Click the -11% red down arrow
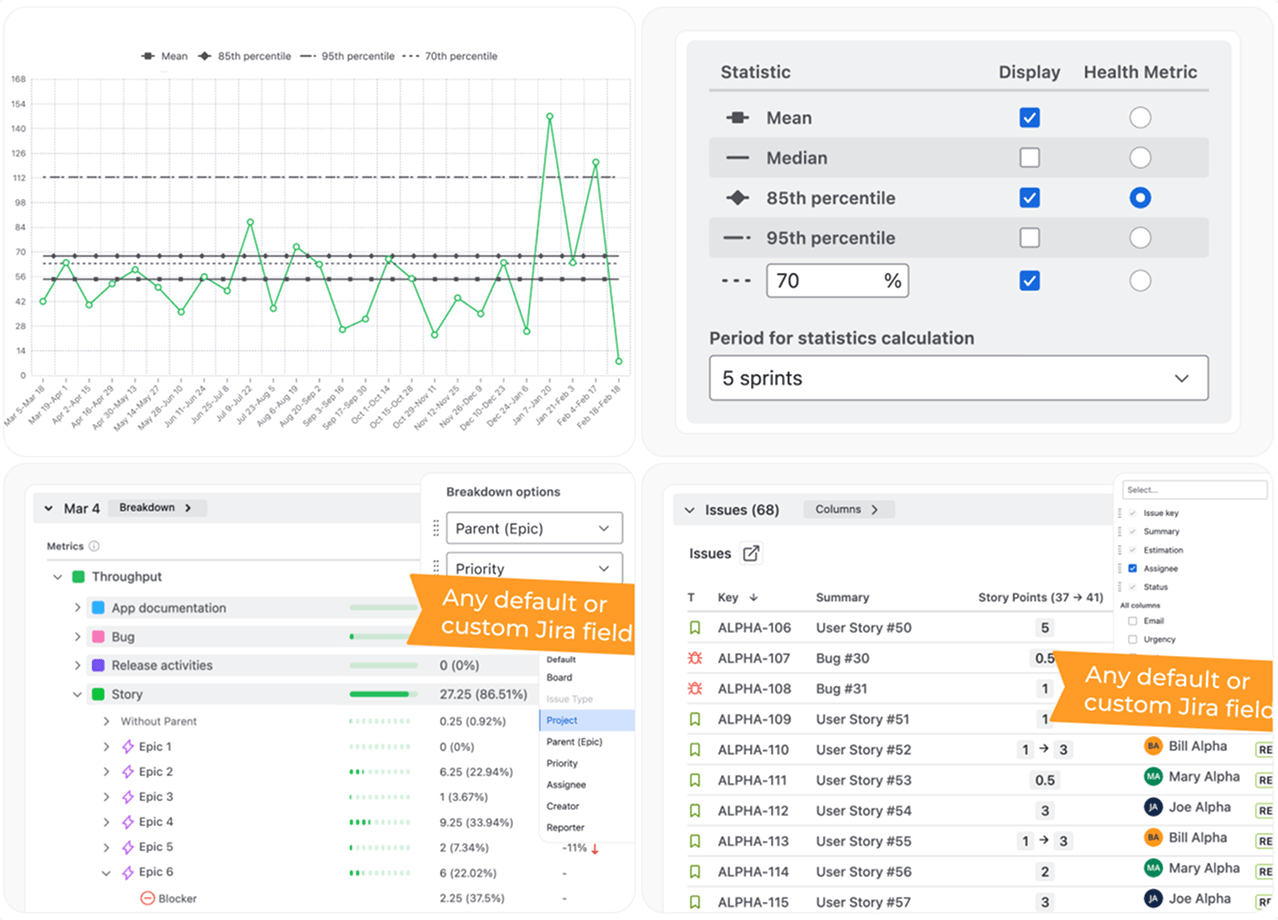Screen dimensions: 1278x920 (595, 849)
